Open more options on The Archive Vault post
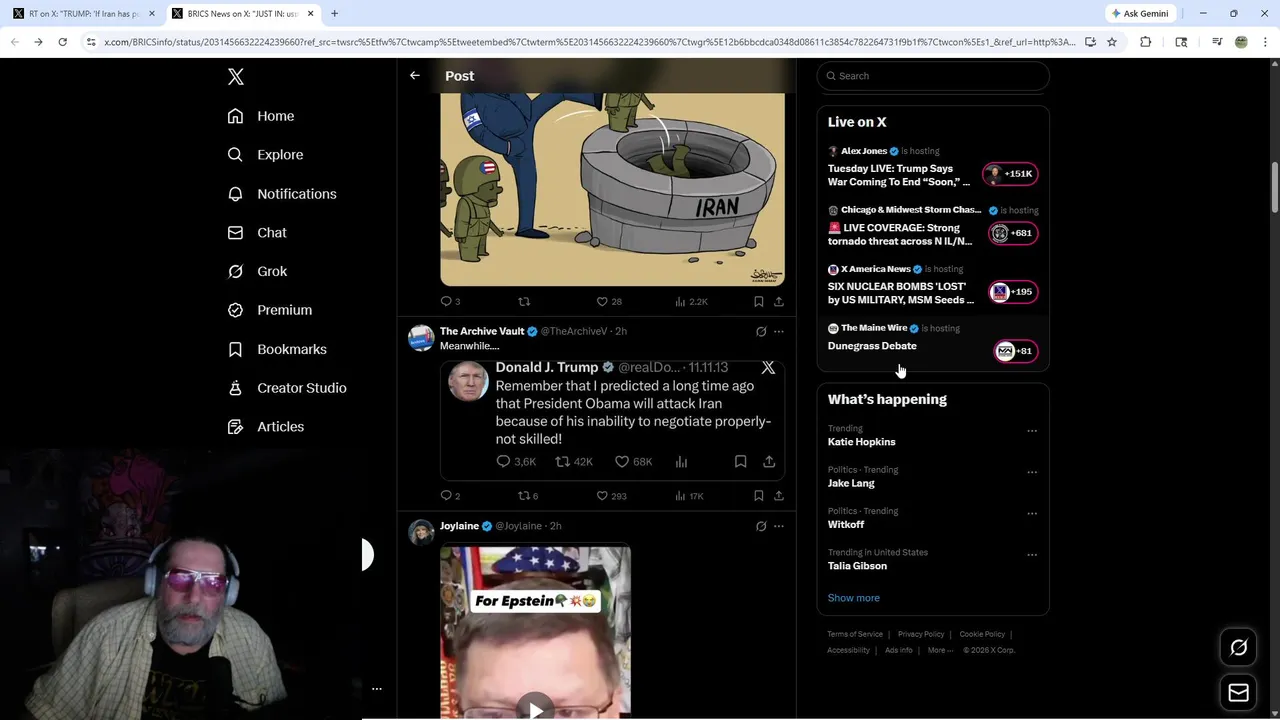The height and width of the screenshot is (720, 1280). [x=779, y=331]
